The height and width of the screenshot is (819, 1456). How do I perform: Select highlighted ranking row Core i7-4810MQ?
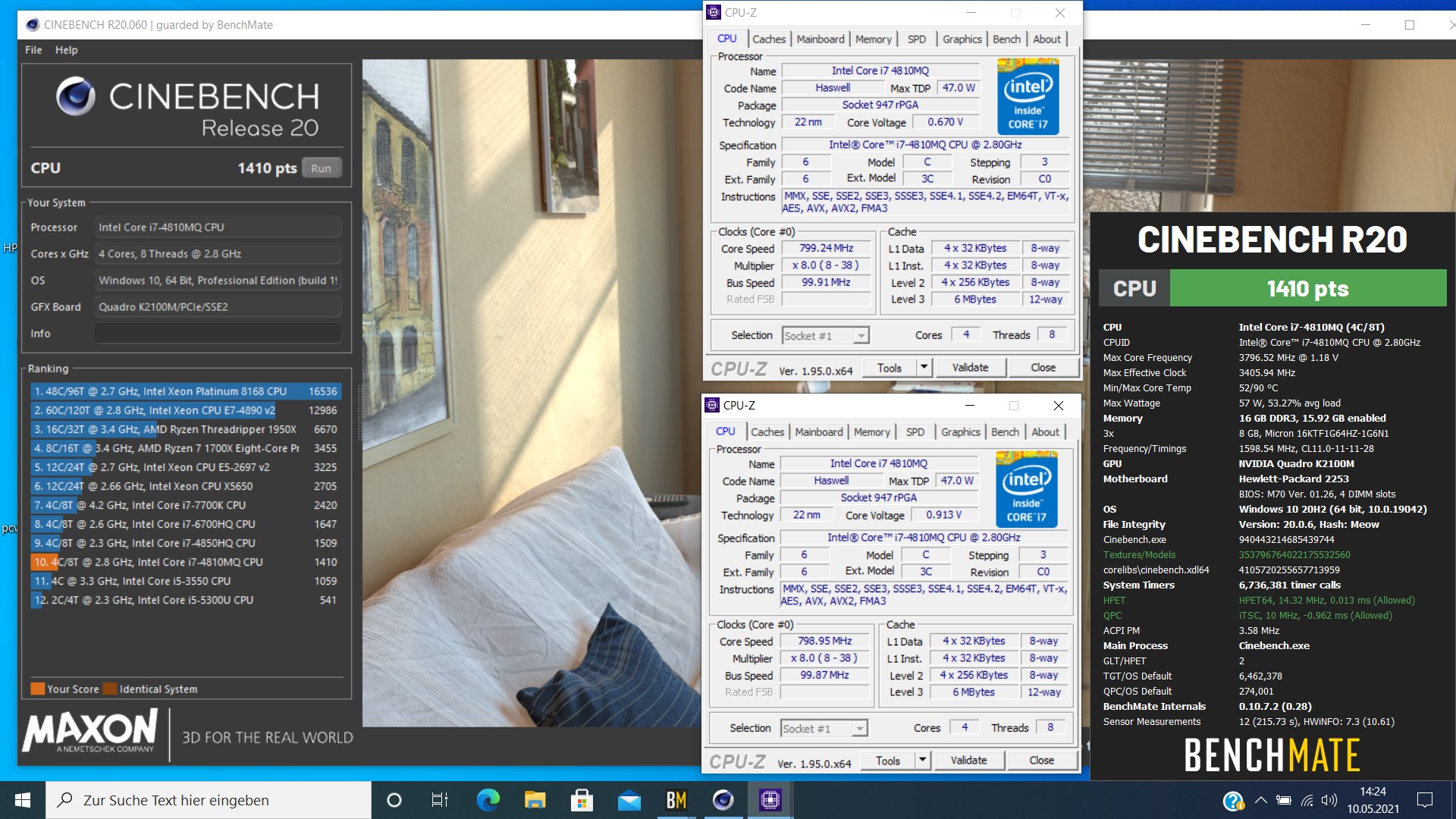(185, 562)
